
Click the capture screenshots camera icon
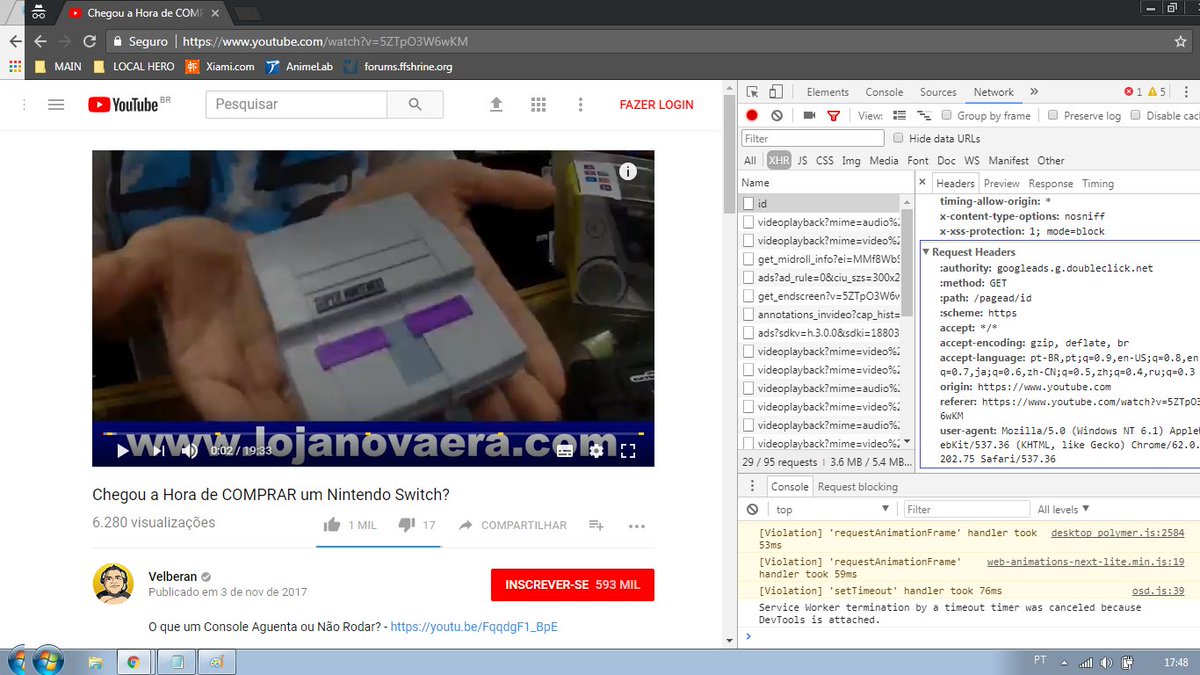(809, 116)
